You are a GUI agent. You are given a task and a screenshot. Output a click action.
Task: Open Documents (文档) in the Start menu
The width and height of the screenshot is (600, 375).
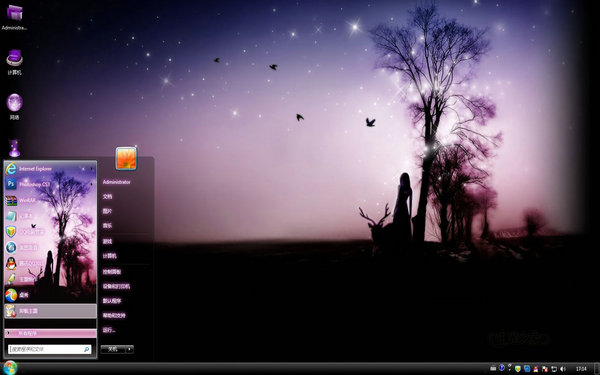click(107, 196)
